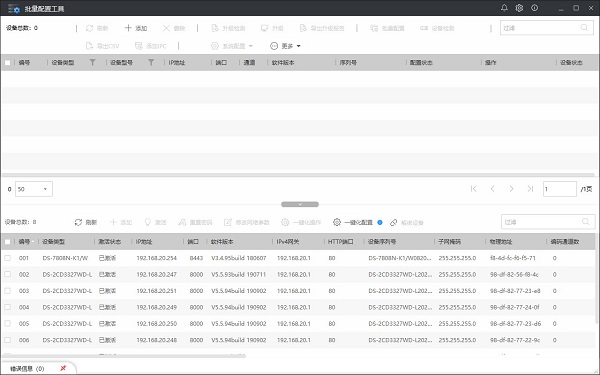Filter the 设备型号 column with funnel icon
This screenshot has height=375, width=600.
pos(151,62)
